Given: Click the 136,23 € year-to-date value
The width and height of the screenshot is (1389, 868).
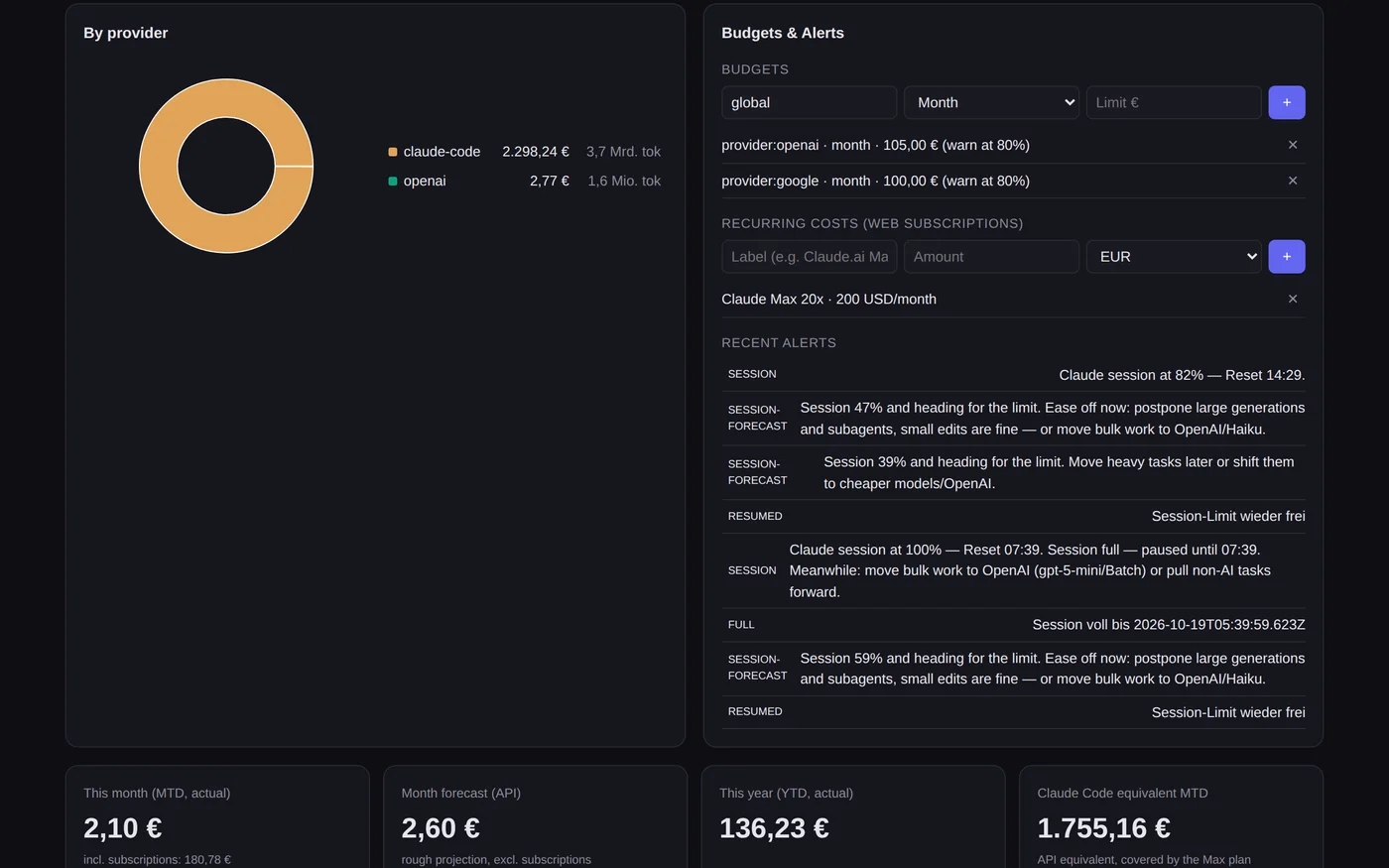Looking at the screenshot, I should point(774,827).
